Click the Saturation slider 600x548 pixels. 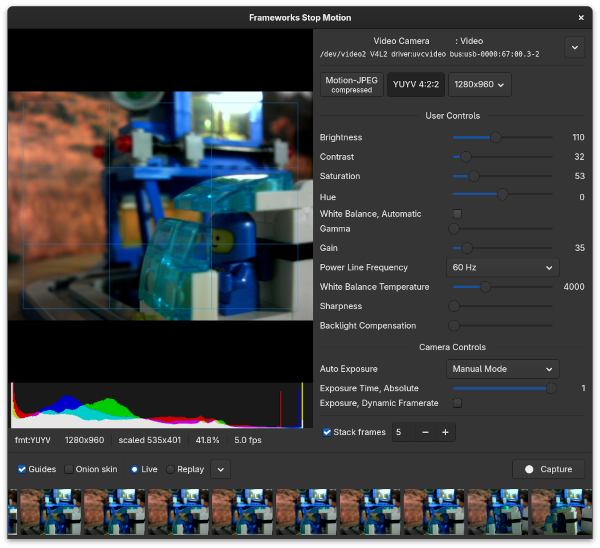(x=502, y=176)
